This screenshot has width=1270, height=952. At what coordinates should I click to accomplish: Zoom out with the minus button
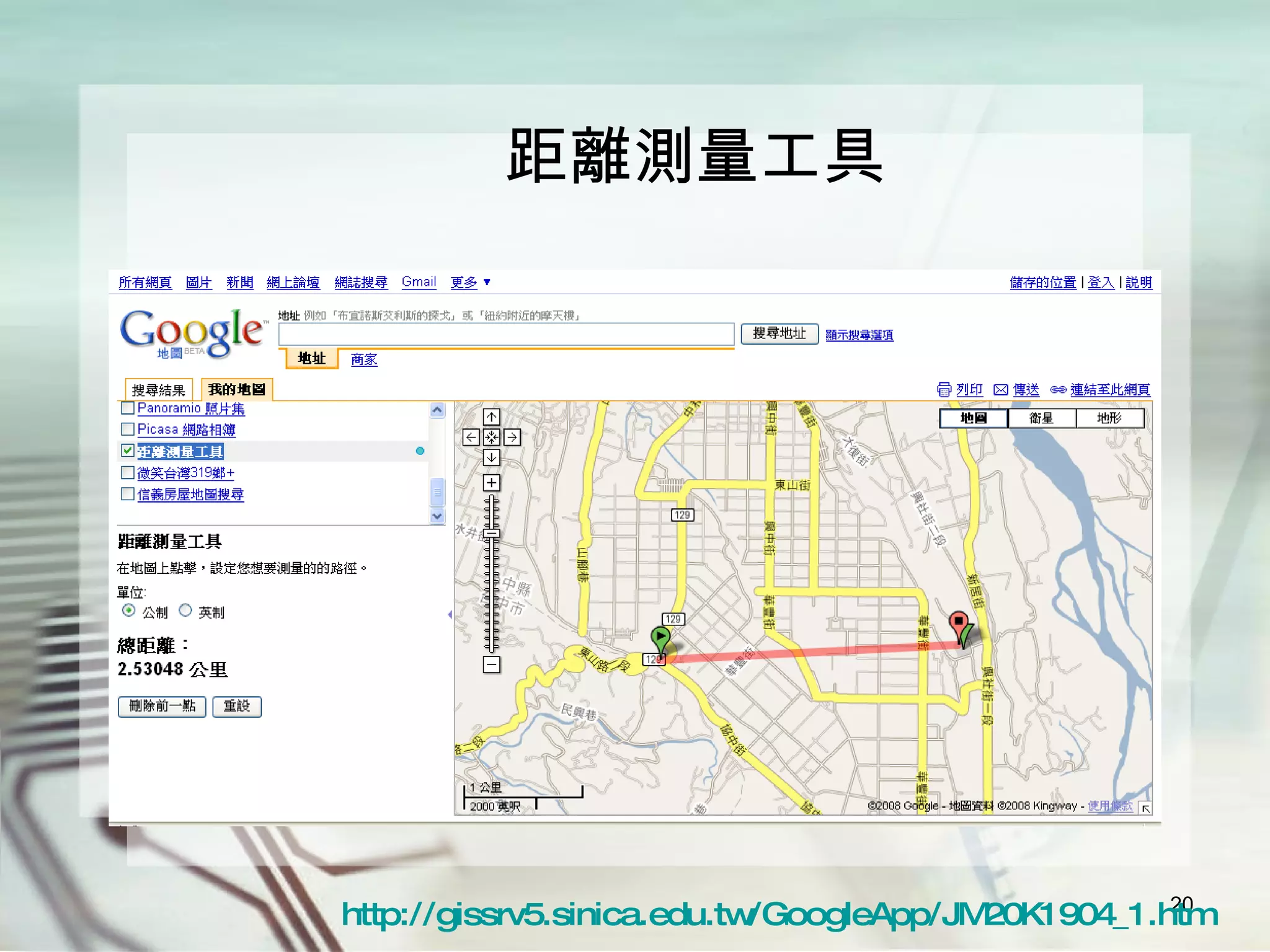click(491, 665)
